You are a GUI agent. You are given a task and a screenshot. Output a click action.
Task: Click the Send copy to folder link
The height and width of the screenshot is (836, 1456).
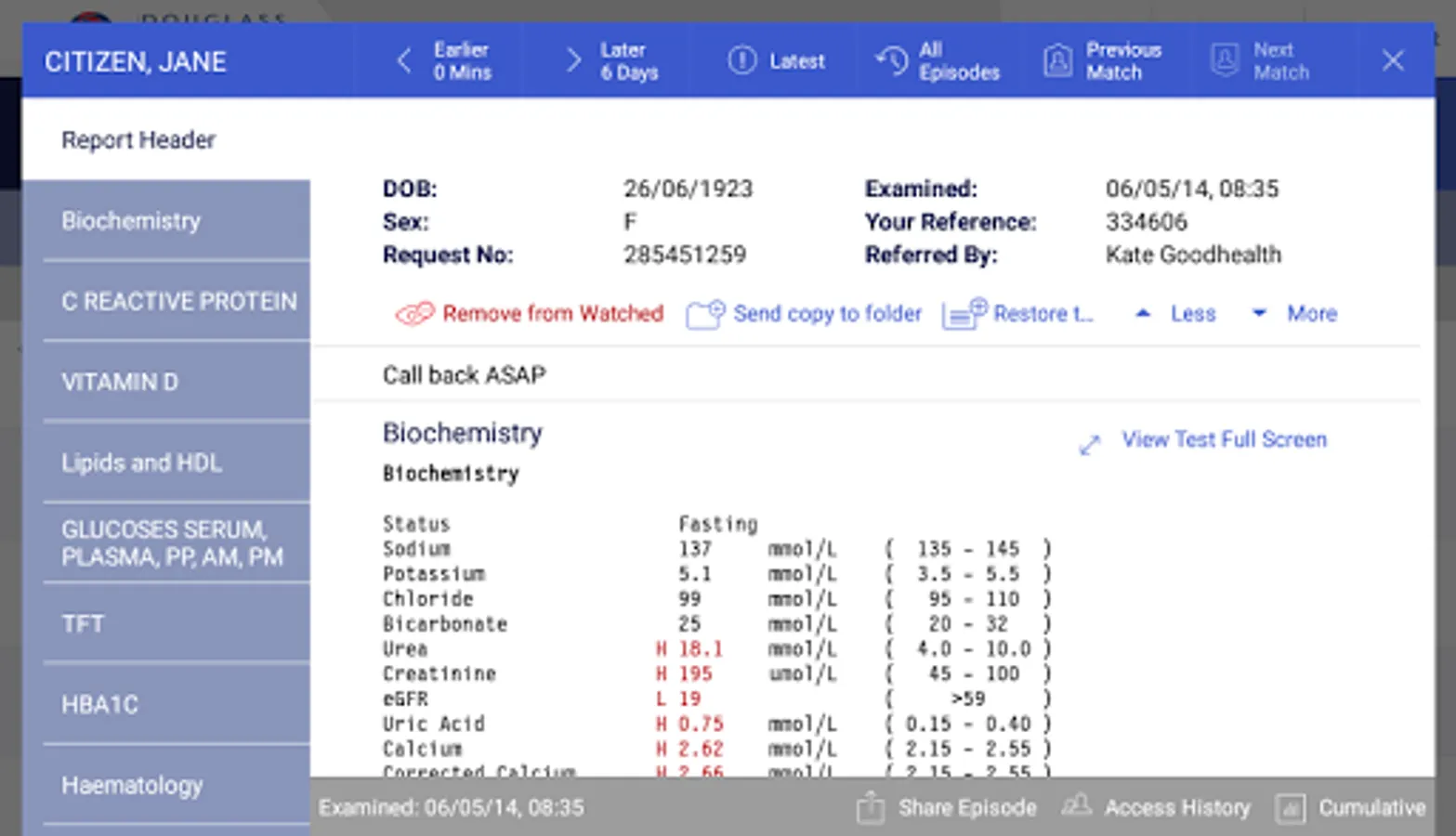pos(828,314)
